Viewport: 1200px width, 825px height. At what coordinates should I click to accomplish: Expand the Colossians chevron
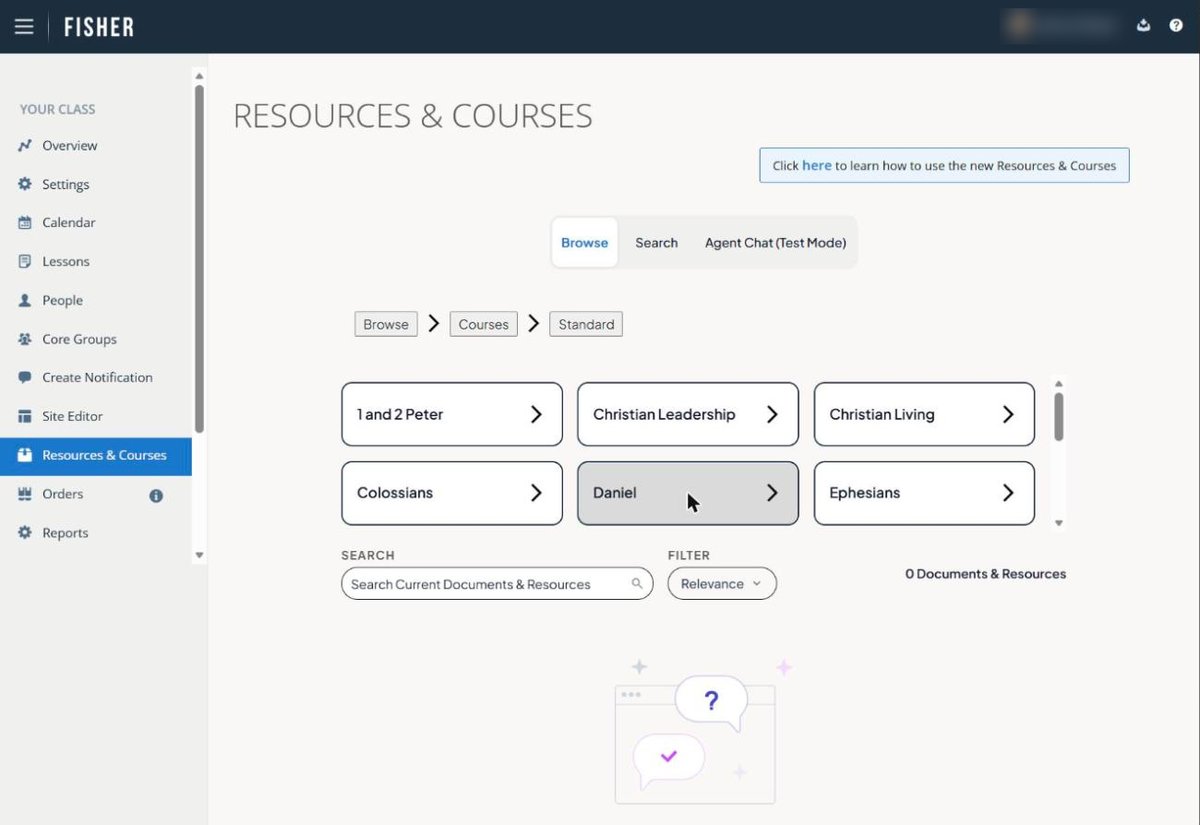[x=536, y=493]
